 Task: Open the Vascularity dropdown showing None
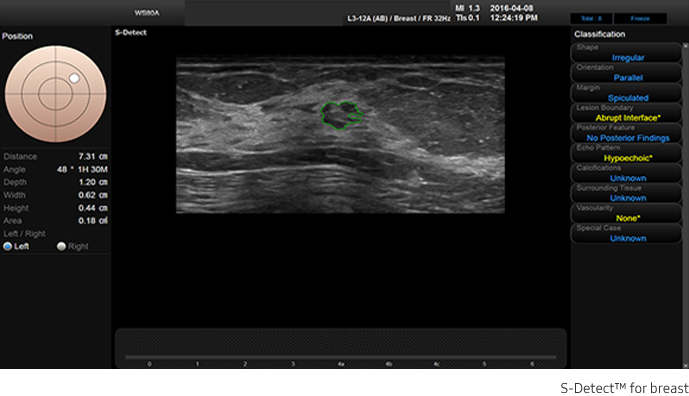coord(626,214)
